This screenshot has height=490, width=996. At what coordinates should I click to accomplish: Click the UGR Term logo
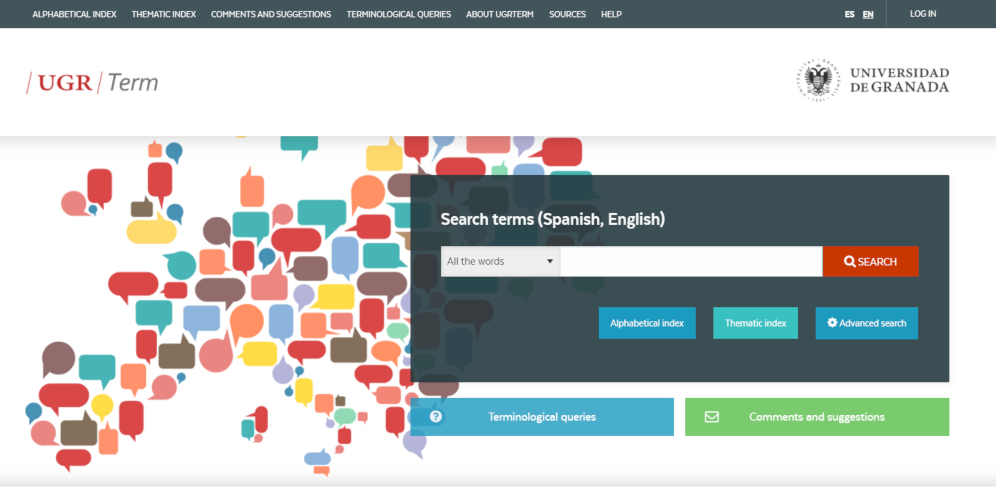coord(92,83)
